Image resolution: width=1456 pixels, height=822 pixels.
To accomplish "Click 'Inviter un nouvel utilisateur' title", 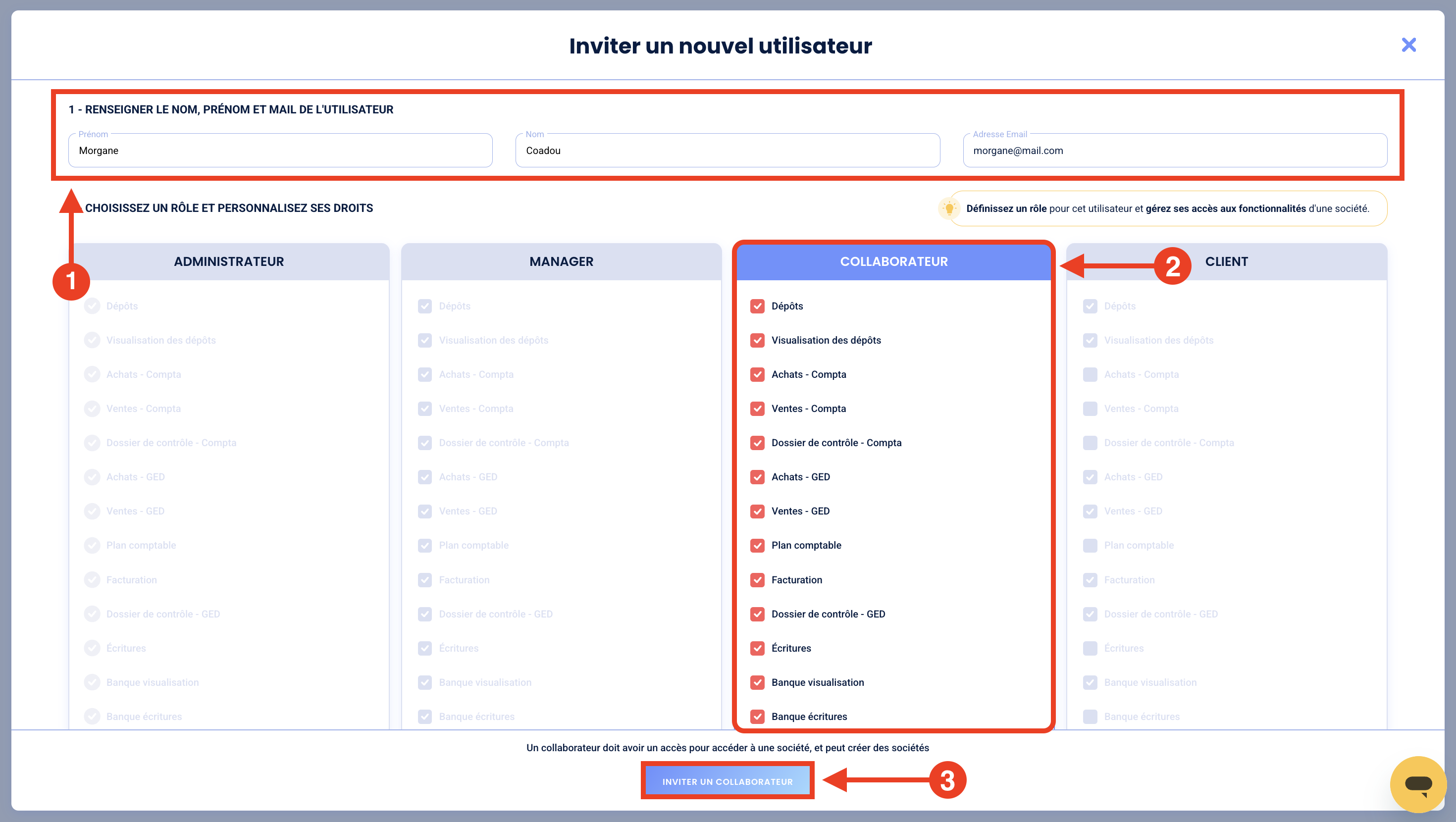I will [720, 46].
